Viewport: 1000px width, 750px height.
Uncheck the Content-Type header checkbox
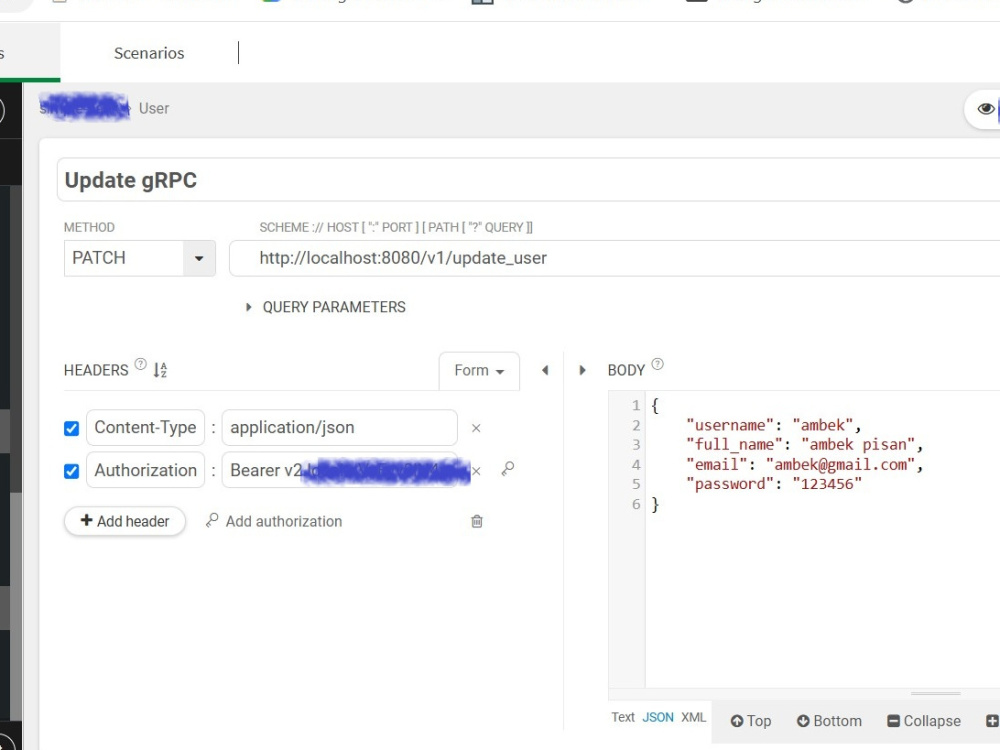tap(71, 428)
